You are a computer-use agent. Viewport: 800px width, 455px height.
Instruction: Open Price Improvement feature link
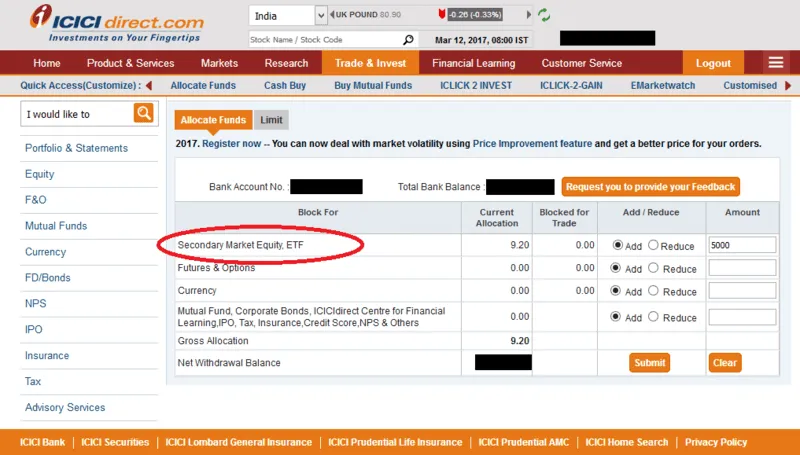(x=532, y=144)
